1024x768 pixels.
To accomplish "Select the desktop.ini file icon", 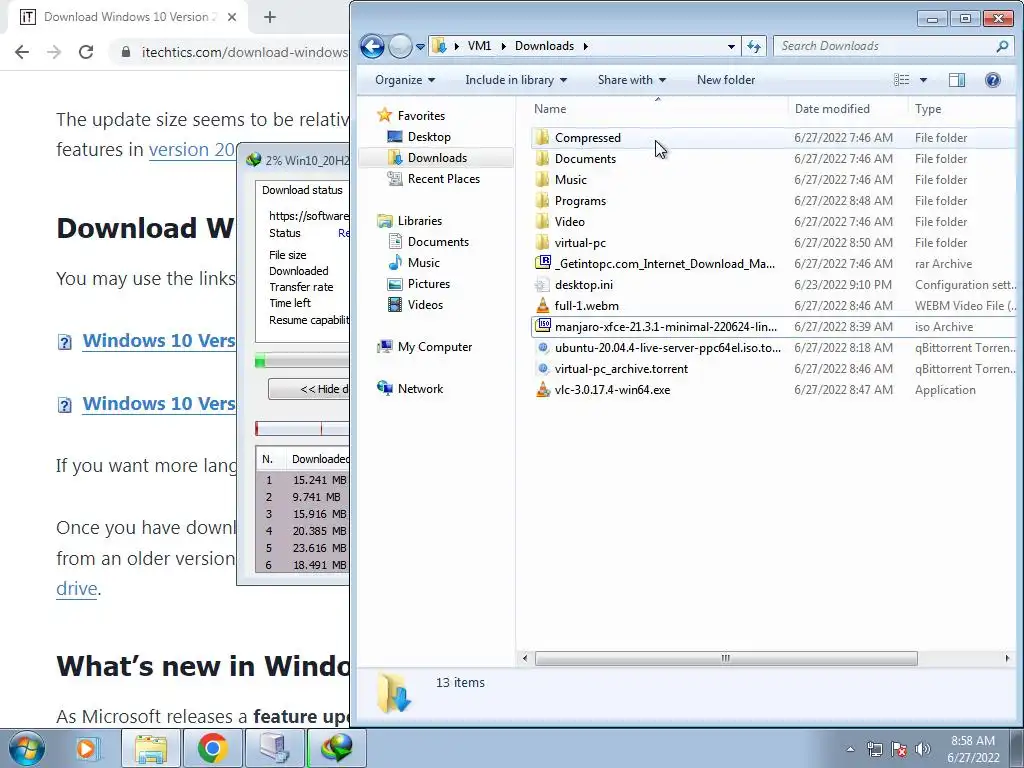I will point(542,285).
